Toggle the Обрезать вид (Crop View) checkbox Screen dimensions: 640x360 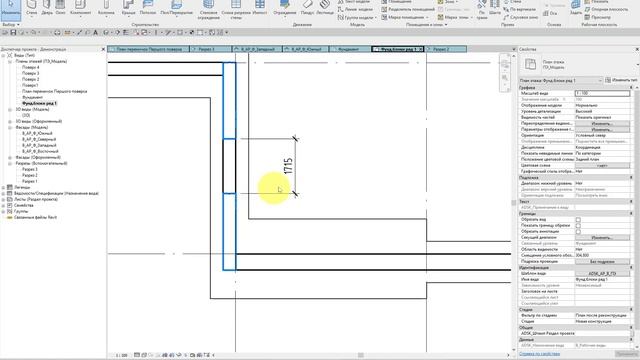[578, 220]
